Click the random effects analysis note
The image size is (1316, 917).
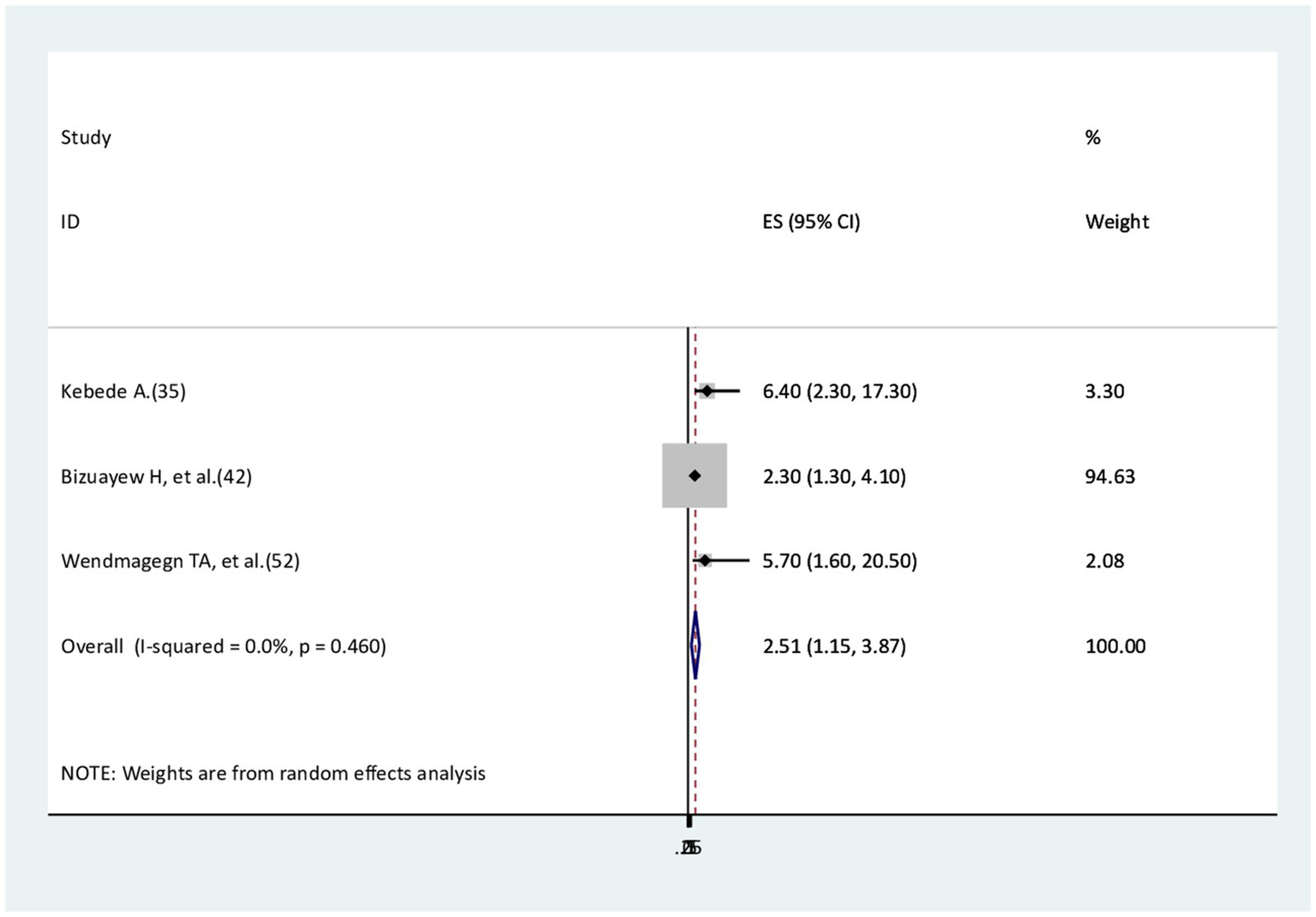(x=273, y=773)
